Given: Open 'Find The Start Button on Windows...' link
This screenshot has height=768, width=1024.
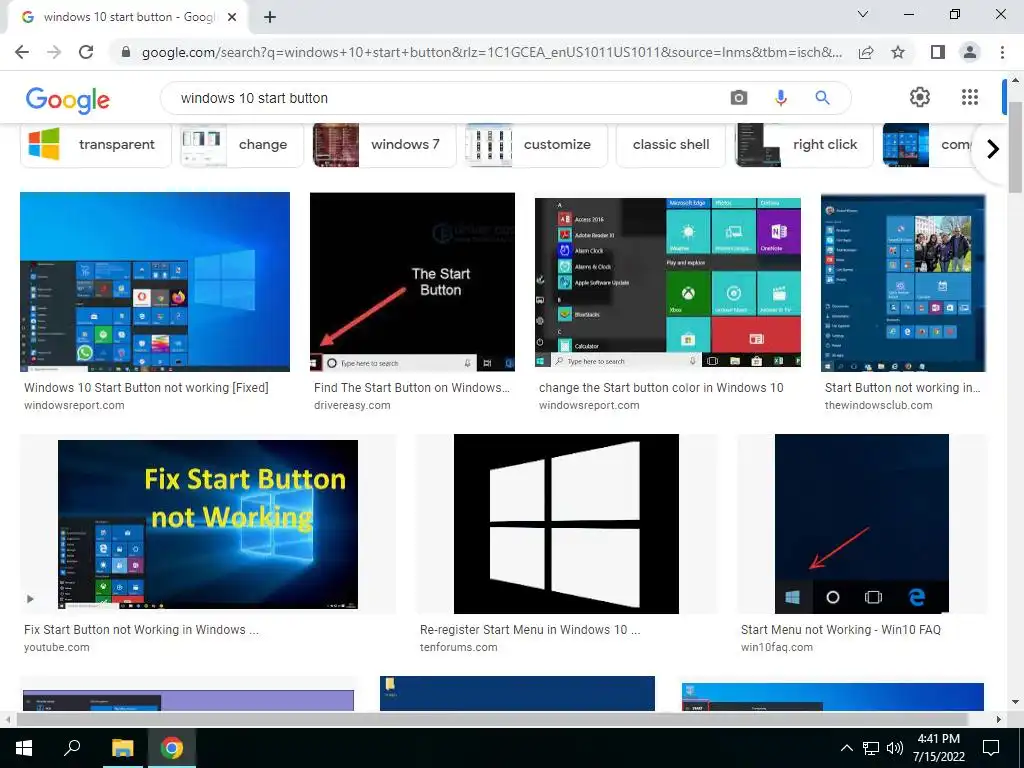Looking at the screenshot, I should coord(411,387).
